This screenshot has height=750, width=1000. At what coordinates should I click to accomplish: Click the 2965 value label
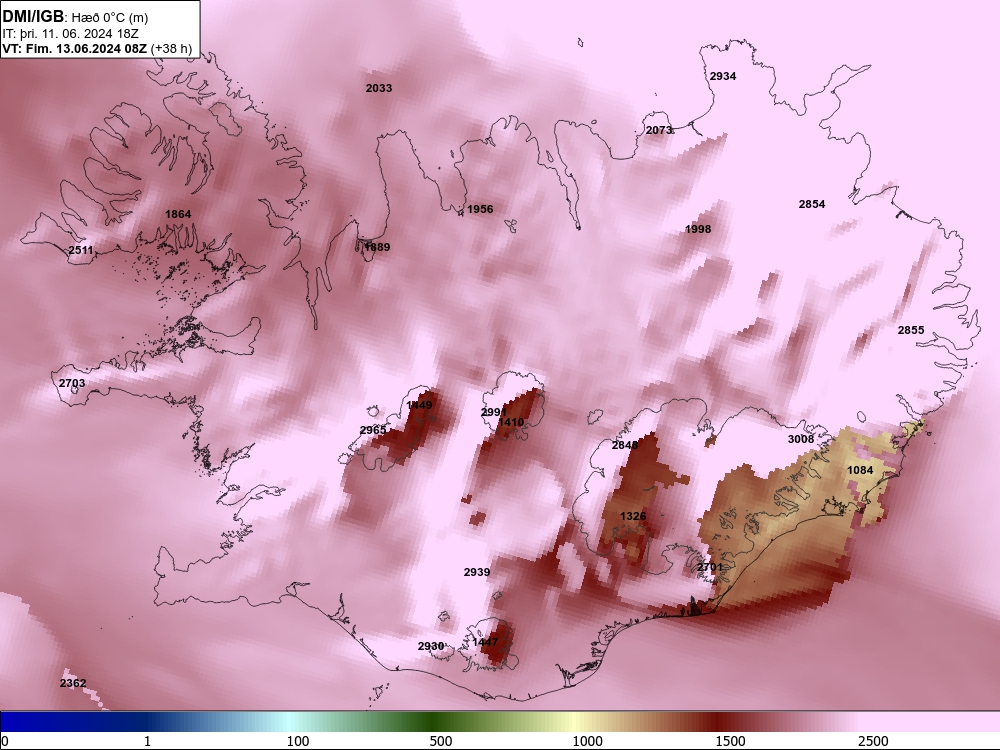[373, 430]
